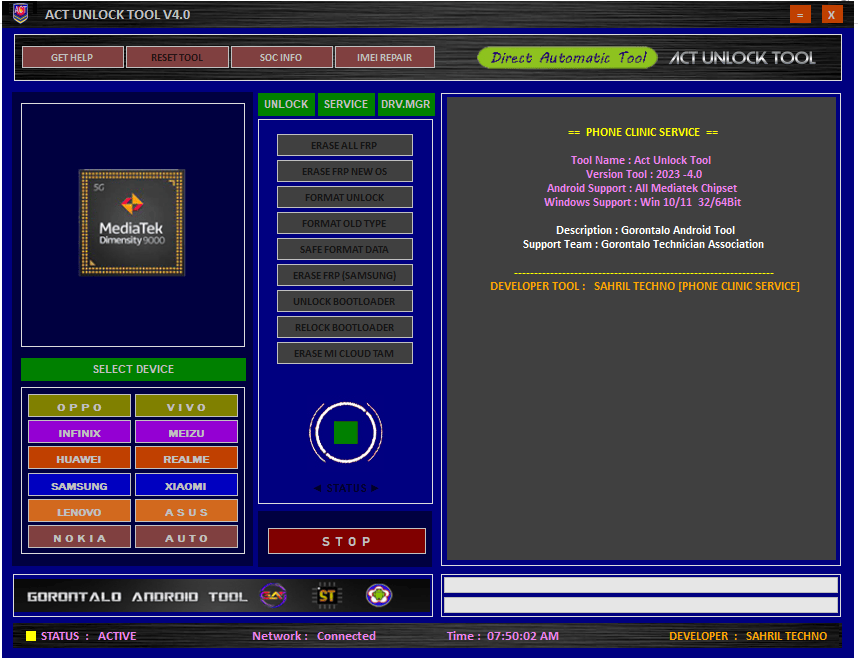Choose UNLOCK BOOTLOADER option

(344, 301)
